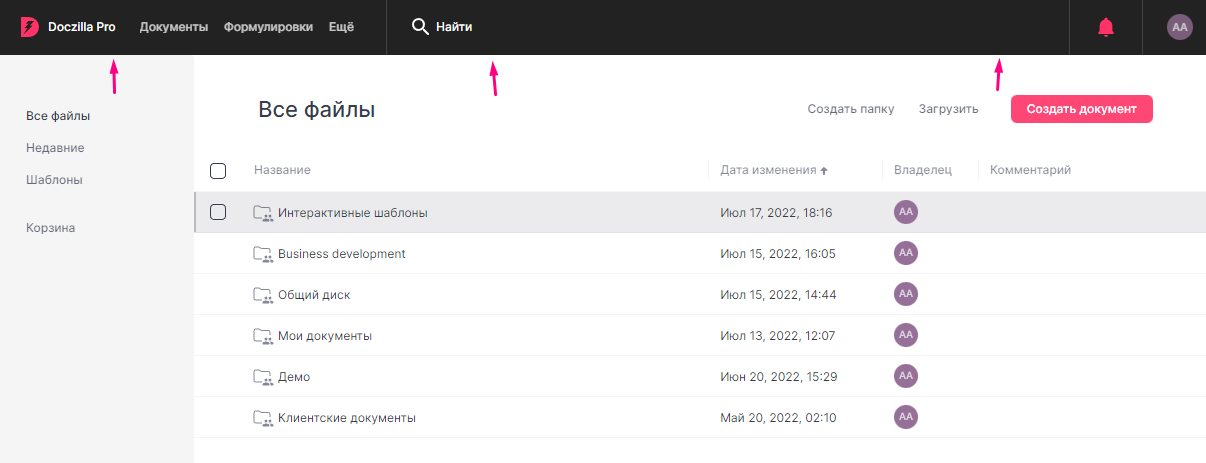Select Все файлы in sidebar
Image resolution: width=1206 pixels, height=463 pixels.
click(58, 116)
